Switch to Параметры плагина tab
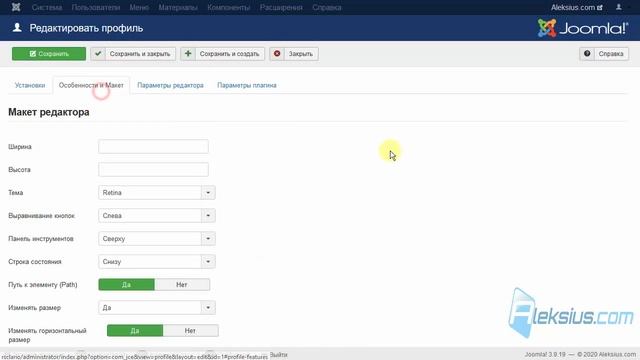The height and width of the screenshot is (360, 640). click(x=247, y=85)
